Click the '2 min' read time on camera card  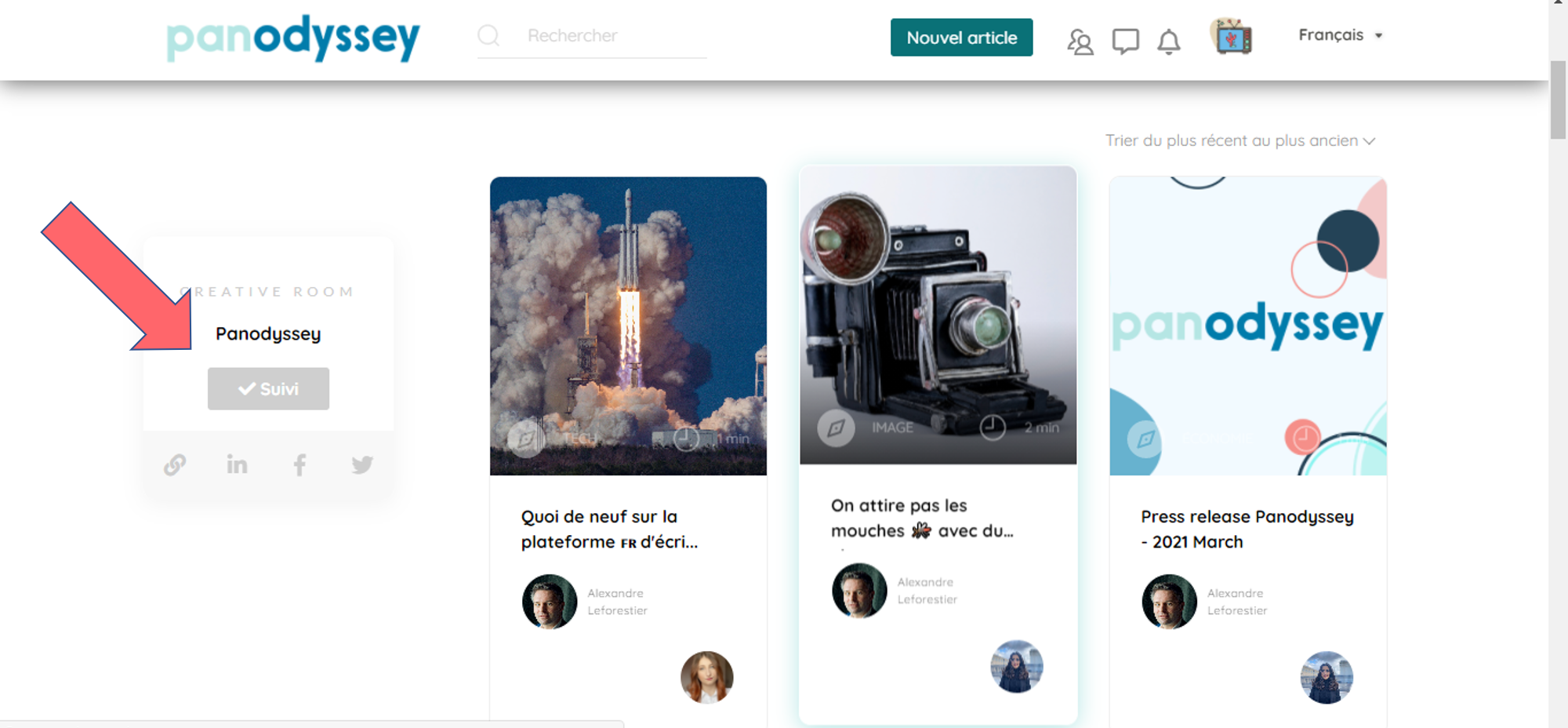pyautogui.click(x=1041, y=428)
